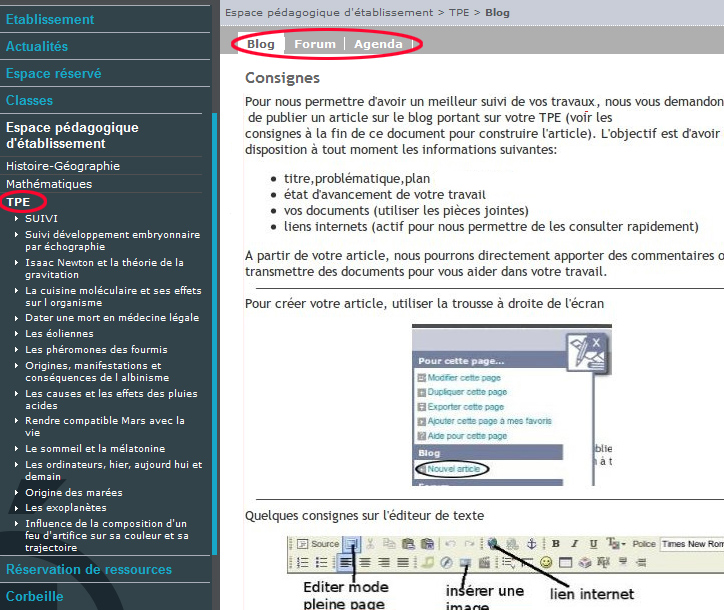Select the TPE item in sidebar
This screenshot has width=724, height=610.
[x=18, y=202]
